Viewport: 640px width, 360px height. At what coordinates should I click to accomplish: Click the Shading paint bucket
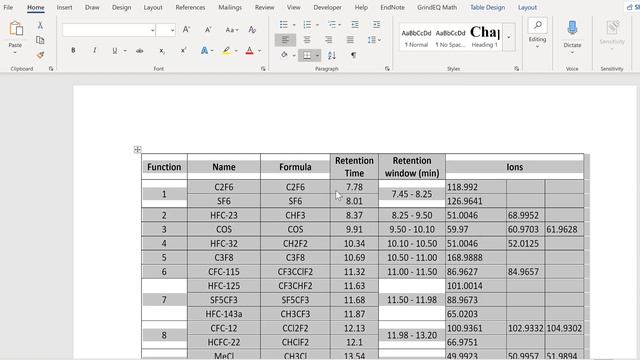click(284, 55)
